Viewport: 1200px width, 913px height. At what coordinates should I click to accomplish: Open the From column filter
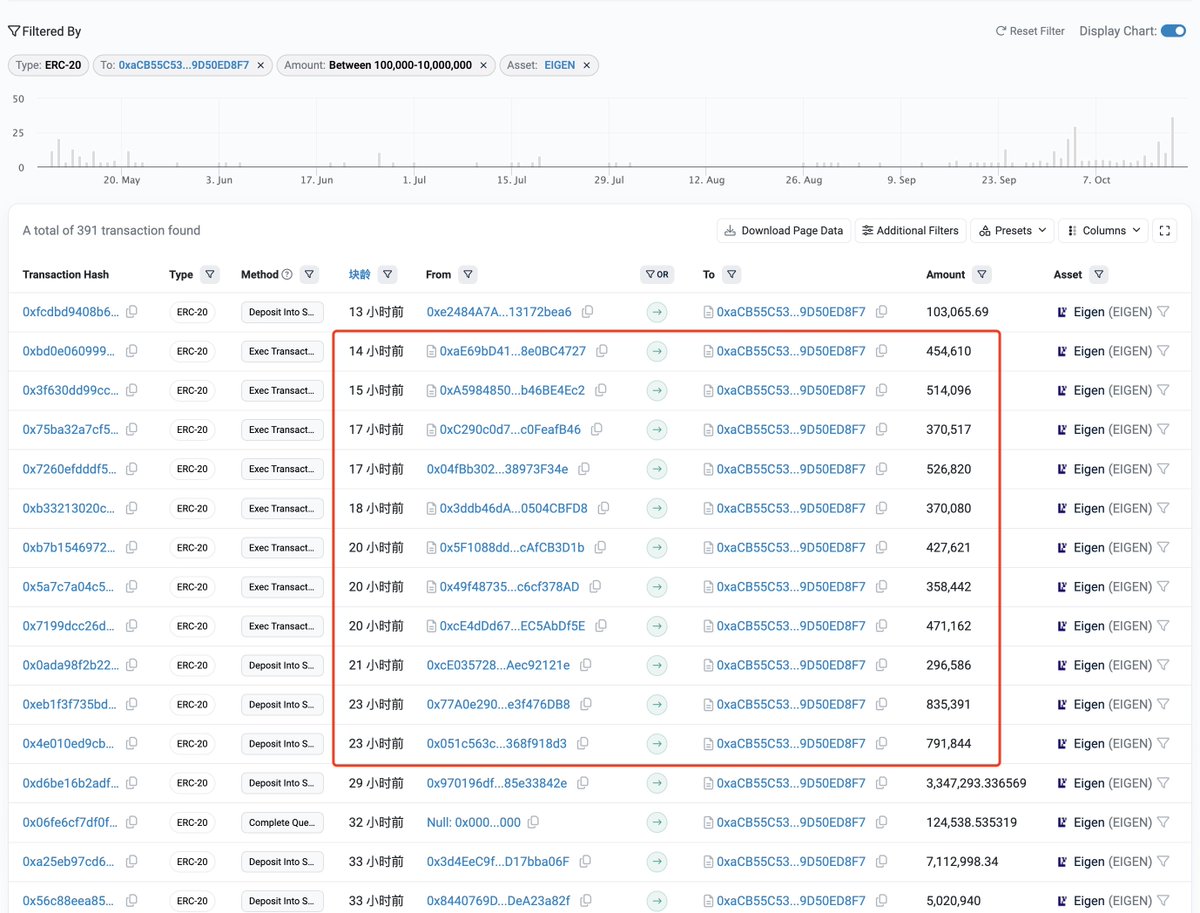pyautogui.click(x=468, y=274)
